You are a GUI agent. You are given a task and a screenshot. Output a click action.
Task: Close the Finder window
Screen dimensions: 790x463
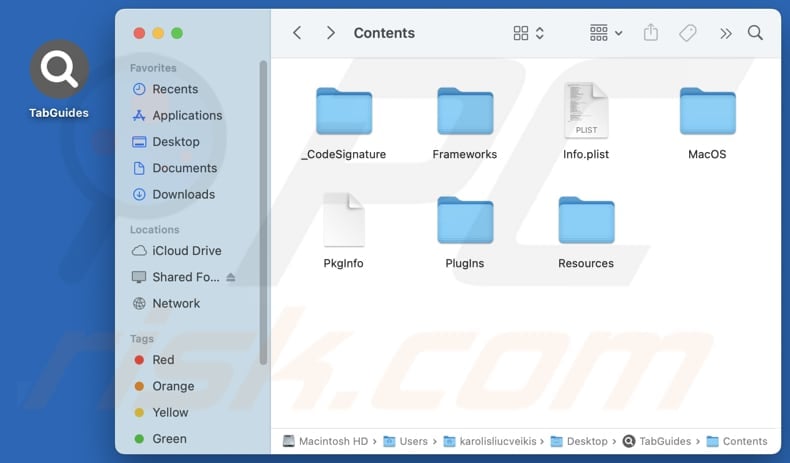click(139, 33)
